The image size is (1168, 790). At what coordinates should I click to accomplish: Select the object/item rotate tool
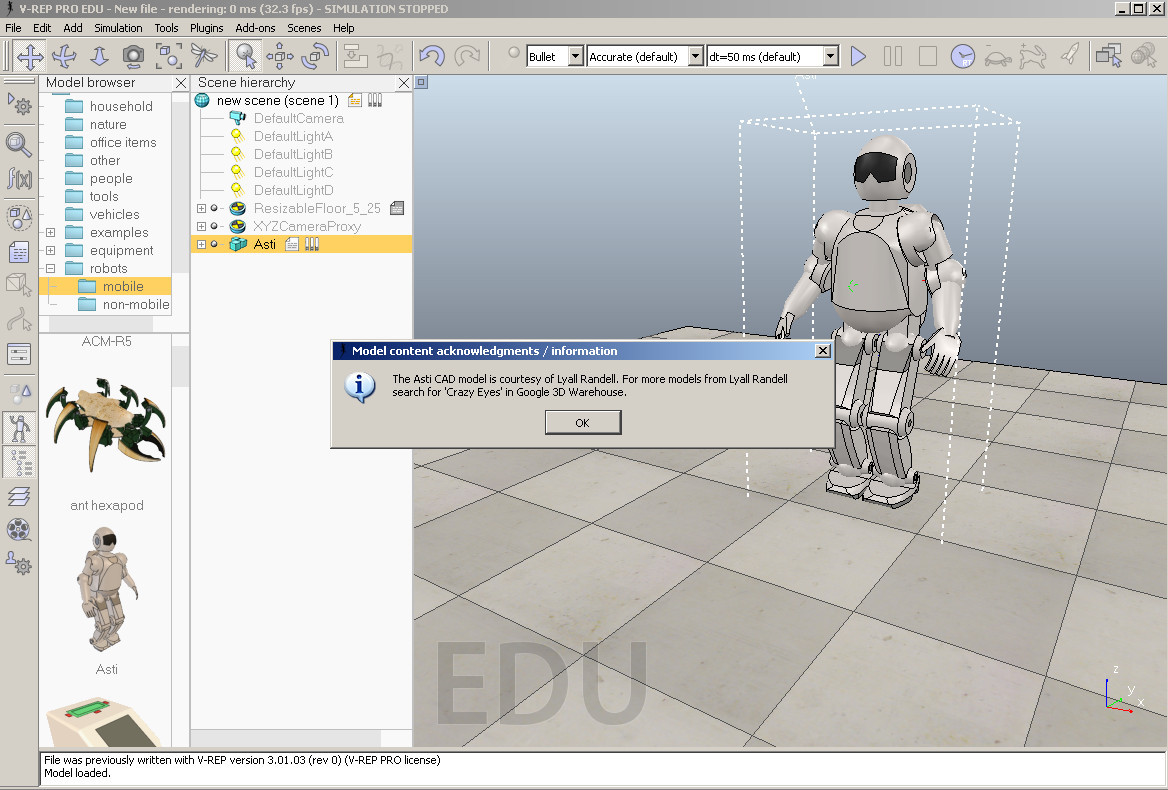point(315,57)
